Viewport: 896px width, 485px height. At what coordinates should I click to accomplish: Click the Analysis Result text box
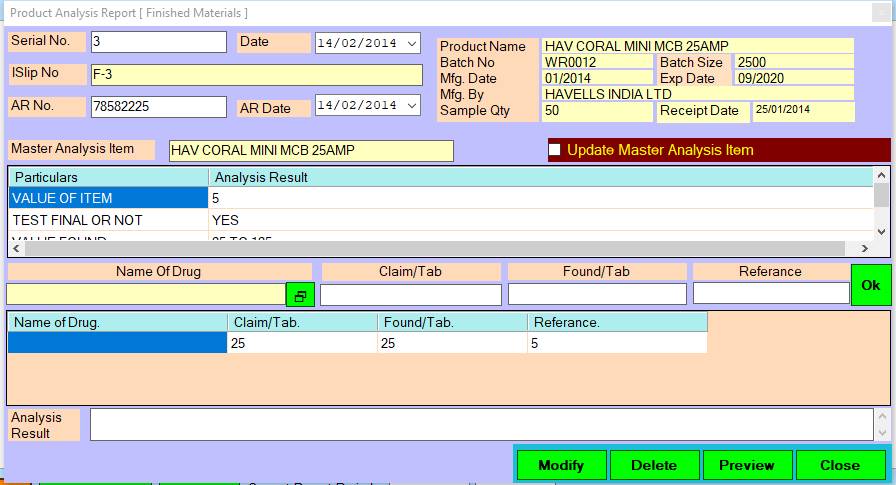click(x=480, y=424)
